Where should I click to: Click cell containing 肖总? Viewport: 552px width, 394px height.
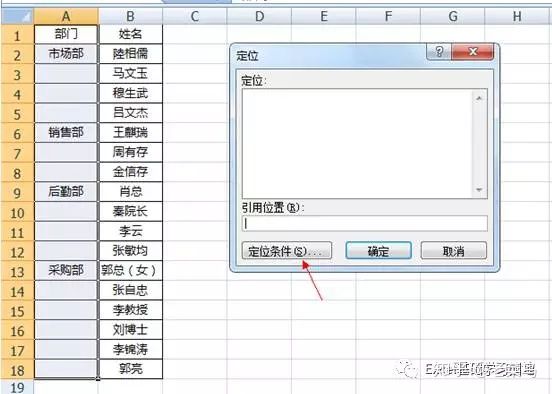pyautogui.click(x=131, y=192)
